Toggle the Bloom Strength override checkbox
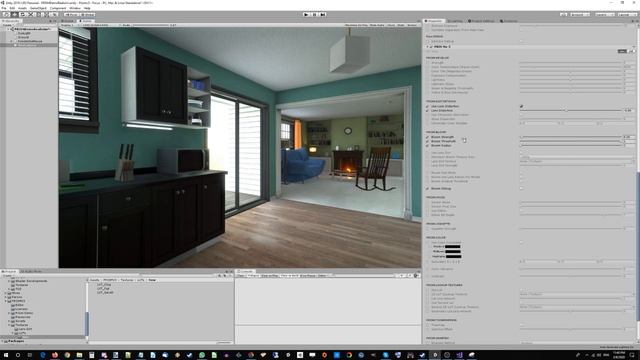 click(x=427, y=137)
